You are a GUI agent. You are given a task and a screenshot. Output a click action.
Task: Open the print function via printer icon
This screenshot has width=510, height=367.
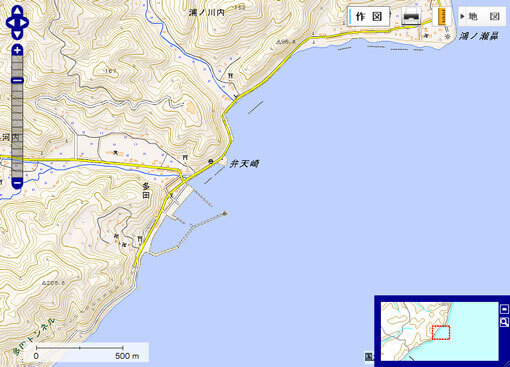pos(411,16)
